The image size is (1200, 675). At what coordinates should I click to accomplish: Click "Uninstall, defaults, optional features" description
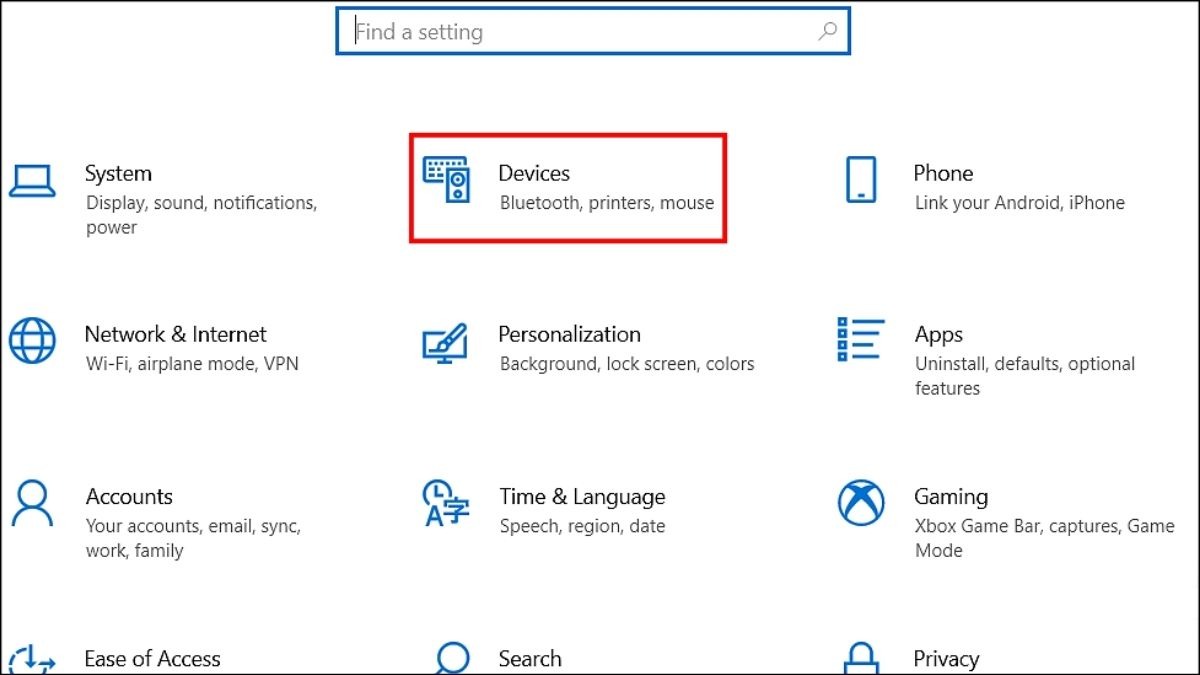pos(1025,376)
